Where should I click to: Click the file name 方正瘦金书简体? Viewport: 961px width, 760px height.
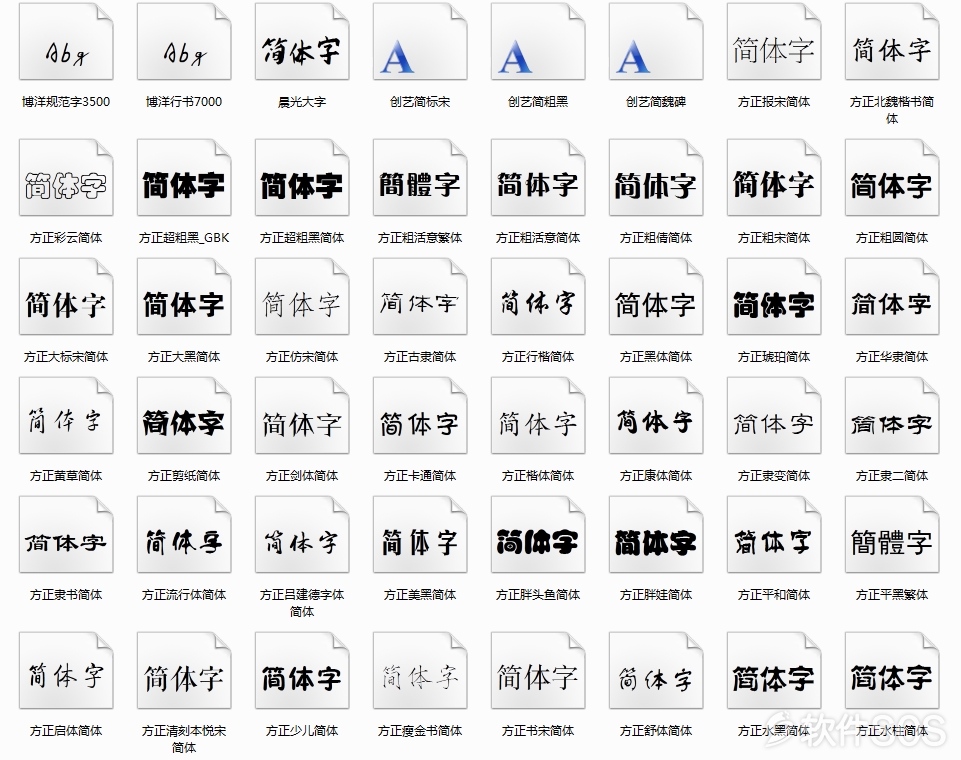[420, 731]
